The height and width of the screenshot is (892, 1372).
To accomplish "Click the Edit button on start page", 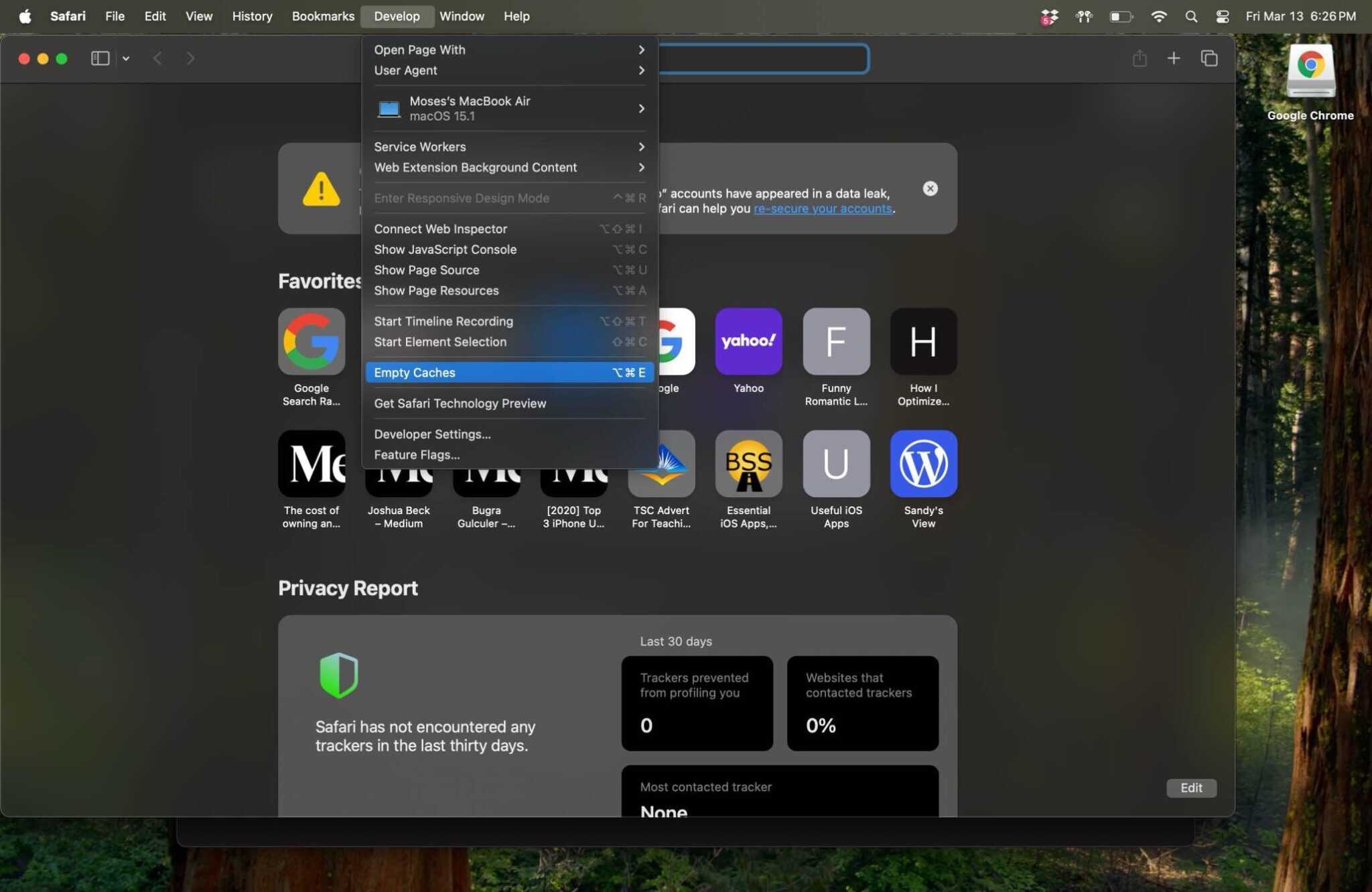I will click(1191, 787).
